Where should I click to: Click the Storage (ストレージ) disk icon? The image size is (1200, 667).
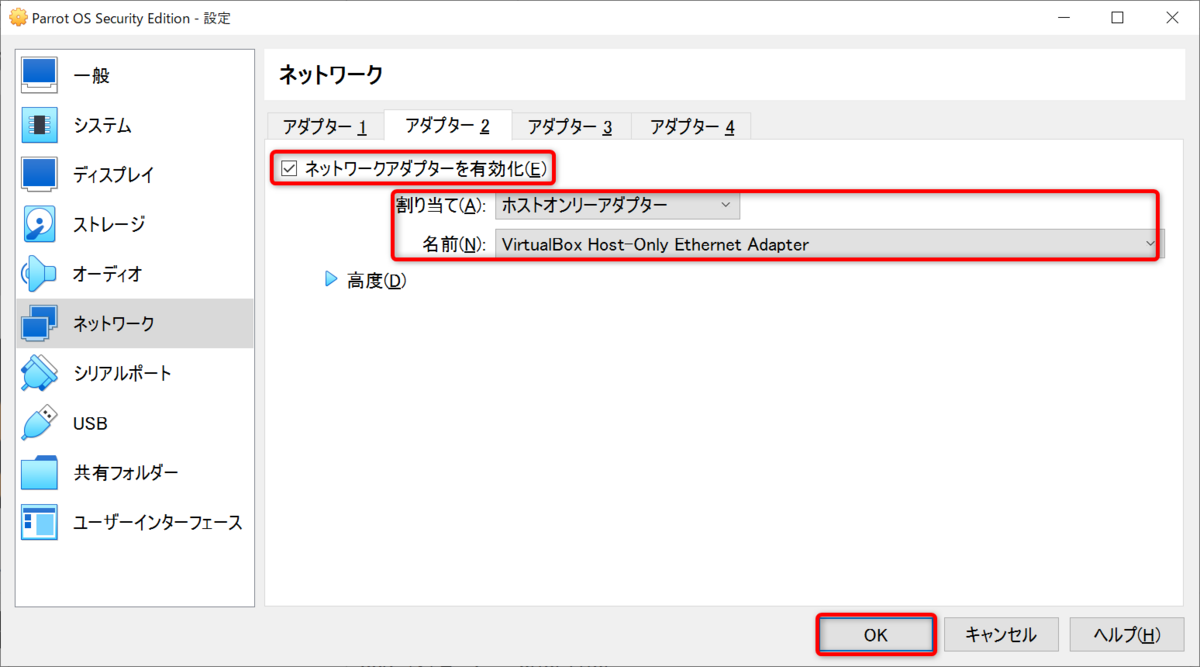(x=40, y=224)
